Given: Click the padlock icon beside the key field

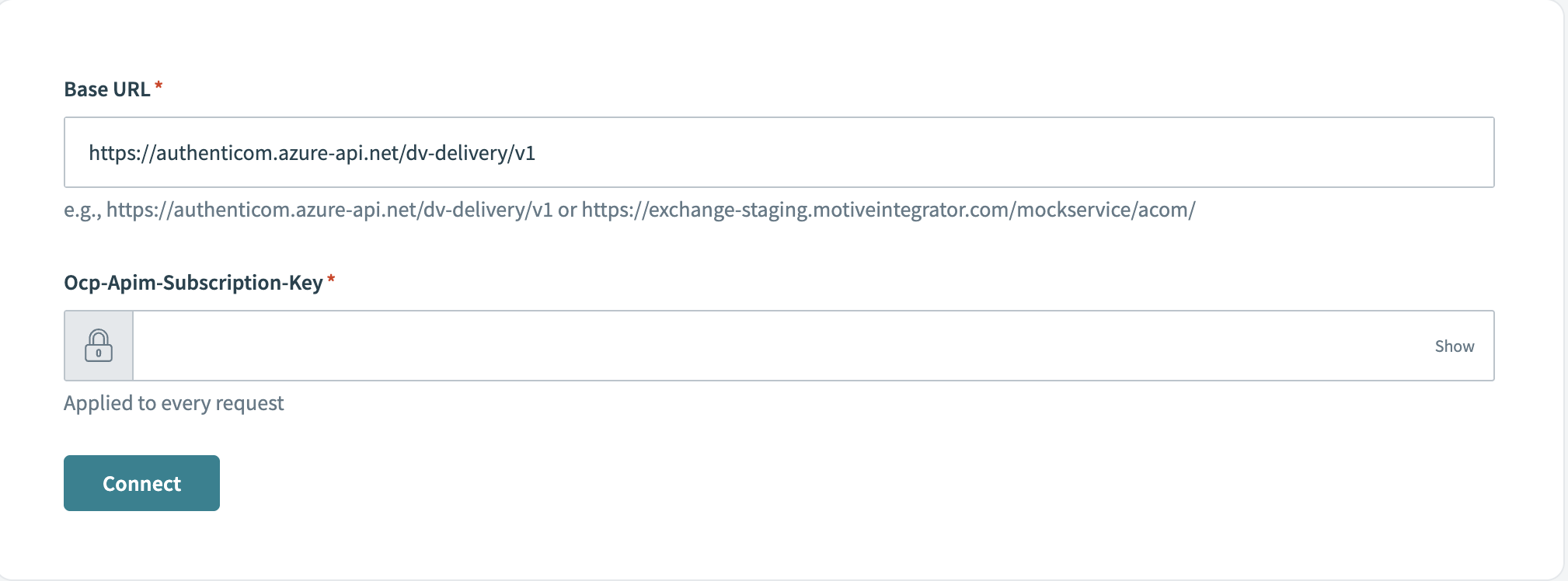Looking at the screenshot, I should click(99, 346).
